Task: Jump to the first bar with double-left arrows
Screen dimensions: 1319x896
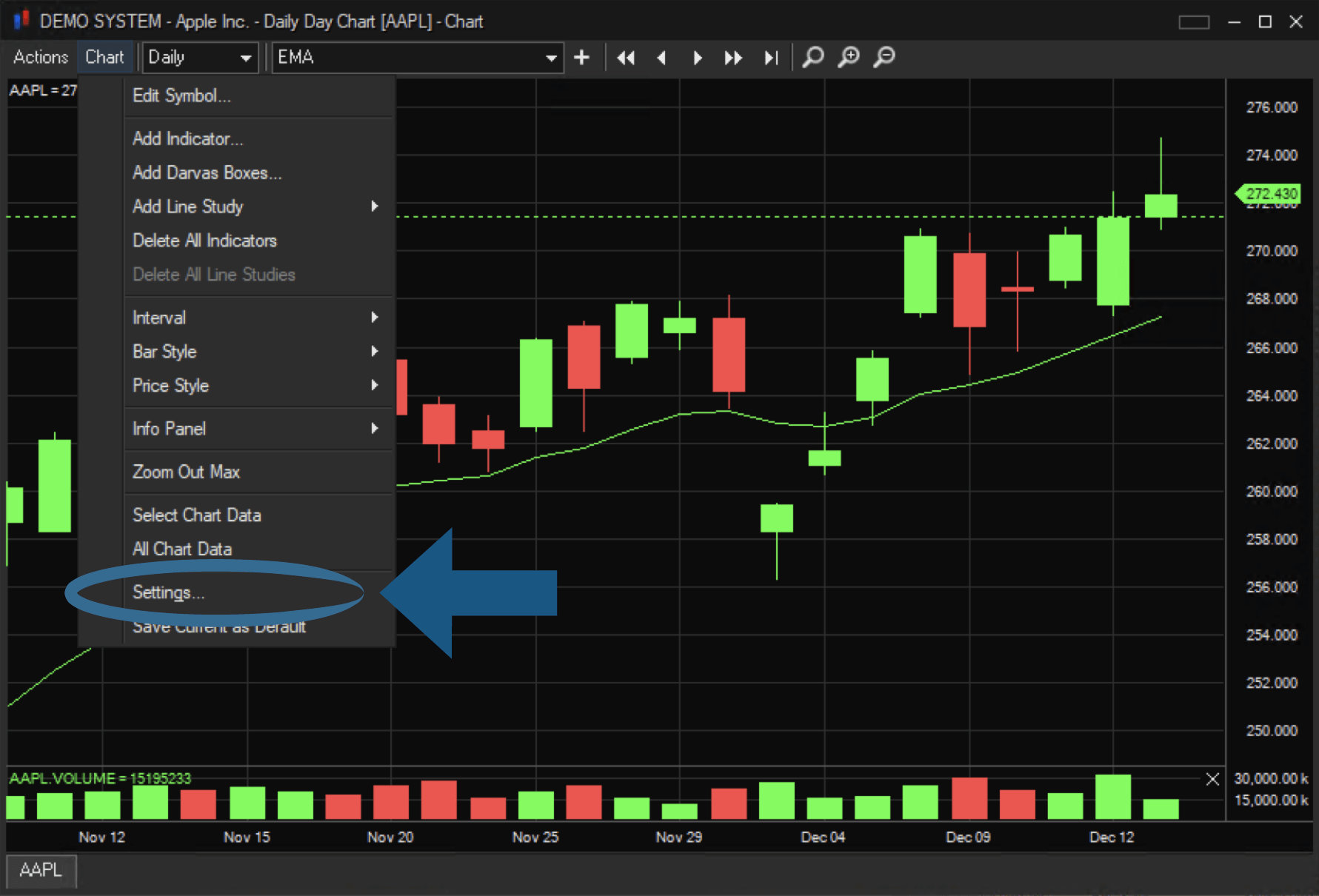Action: [x=626, y=57]
